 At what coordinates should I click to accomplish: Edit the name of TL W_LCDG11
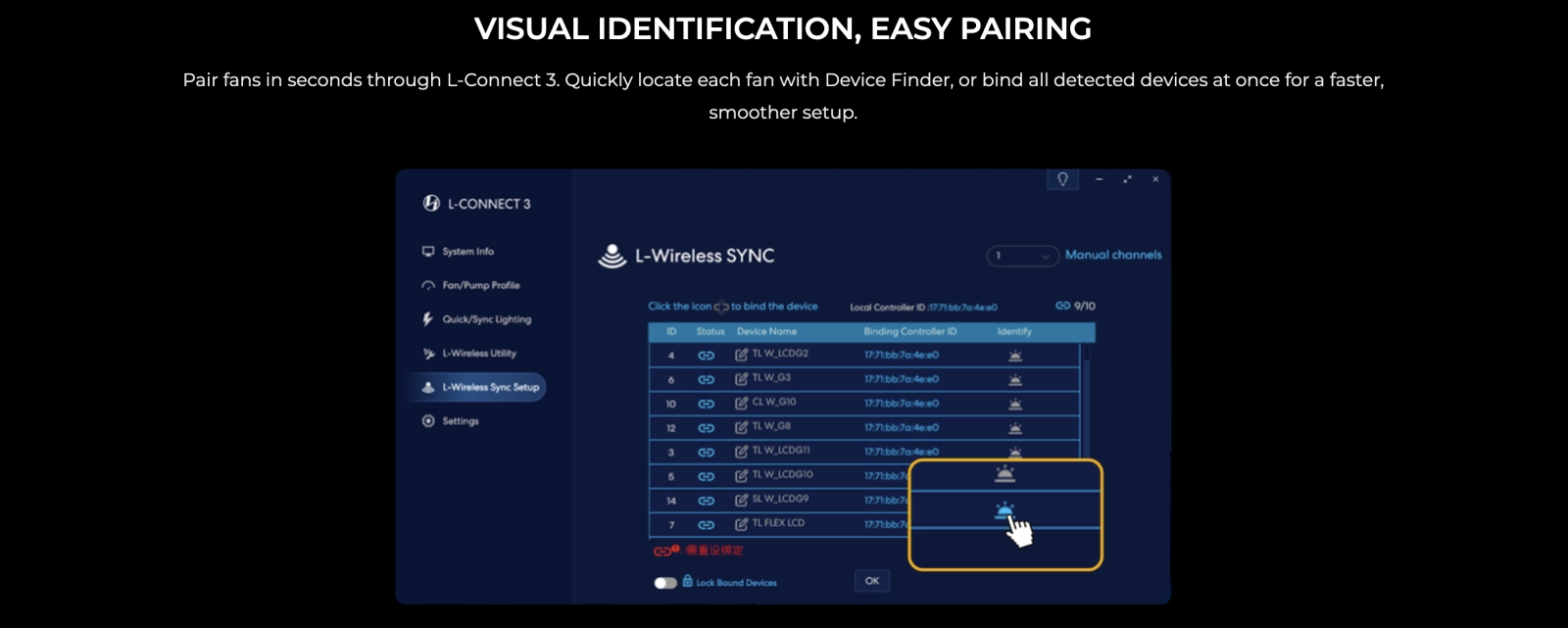[742, 452]
